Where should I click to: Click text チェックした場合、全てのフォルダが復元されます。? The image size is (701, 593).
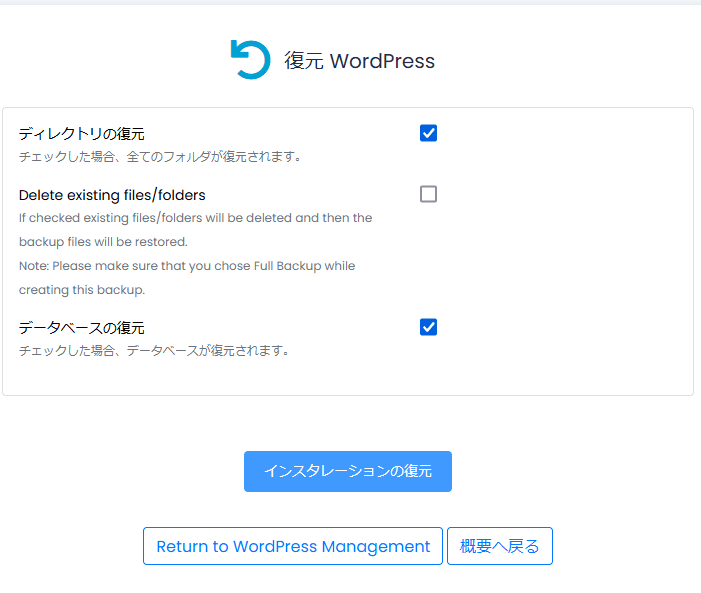coord(160,157)
